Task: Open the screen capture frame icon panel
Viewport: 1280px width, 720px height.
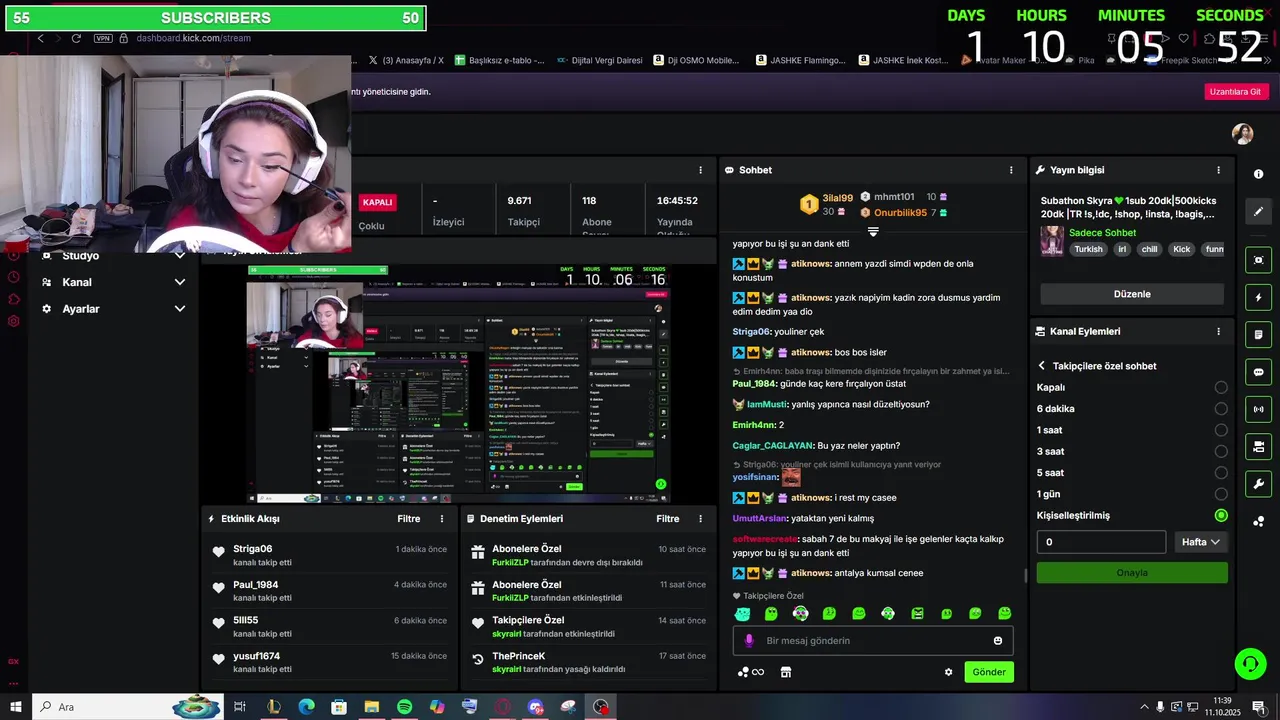Action: coord(1258,260)
